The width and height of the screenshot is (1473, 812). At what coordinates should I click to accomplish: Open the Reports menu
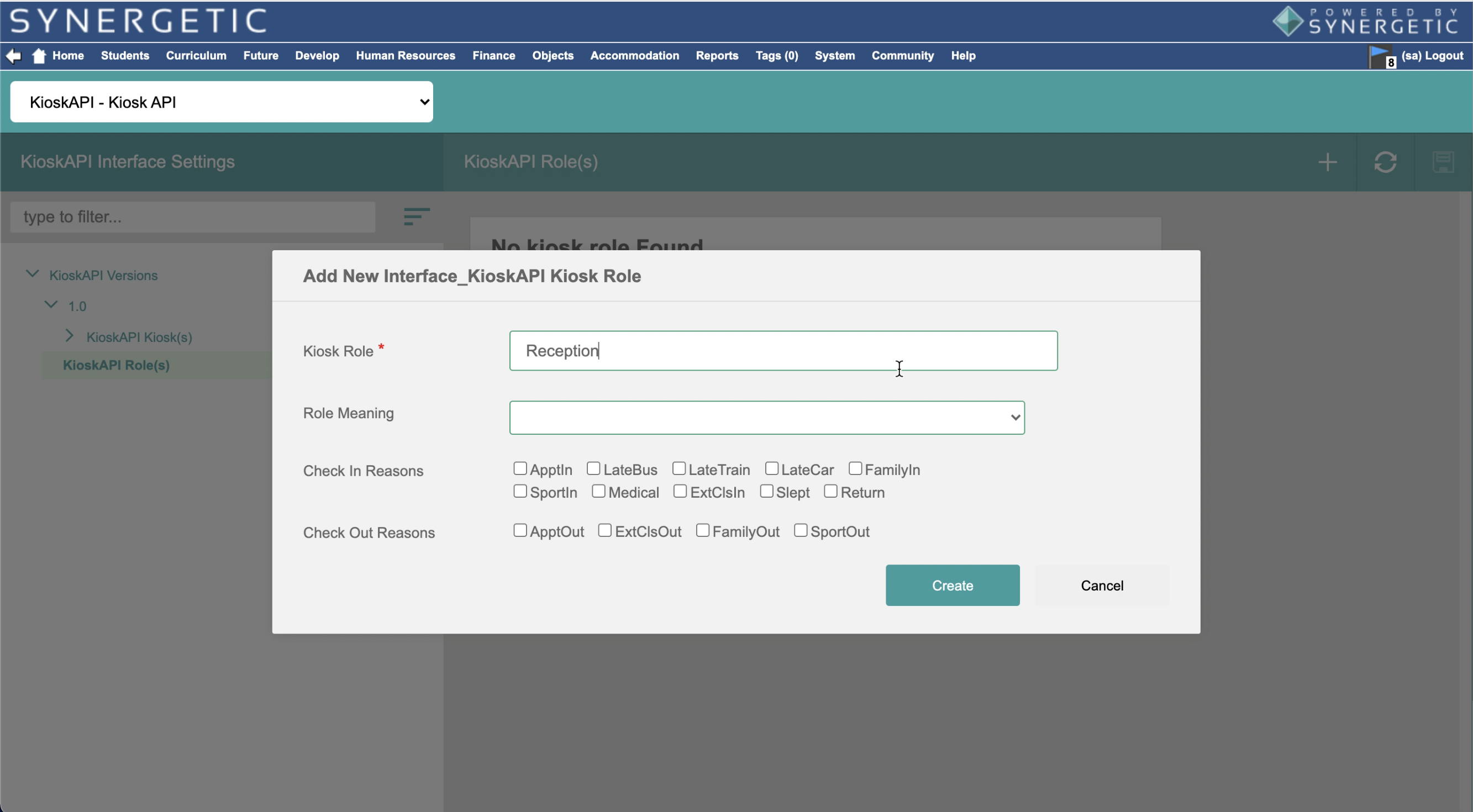tap(717, 55)
